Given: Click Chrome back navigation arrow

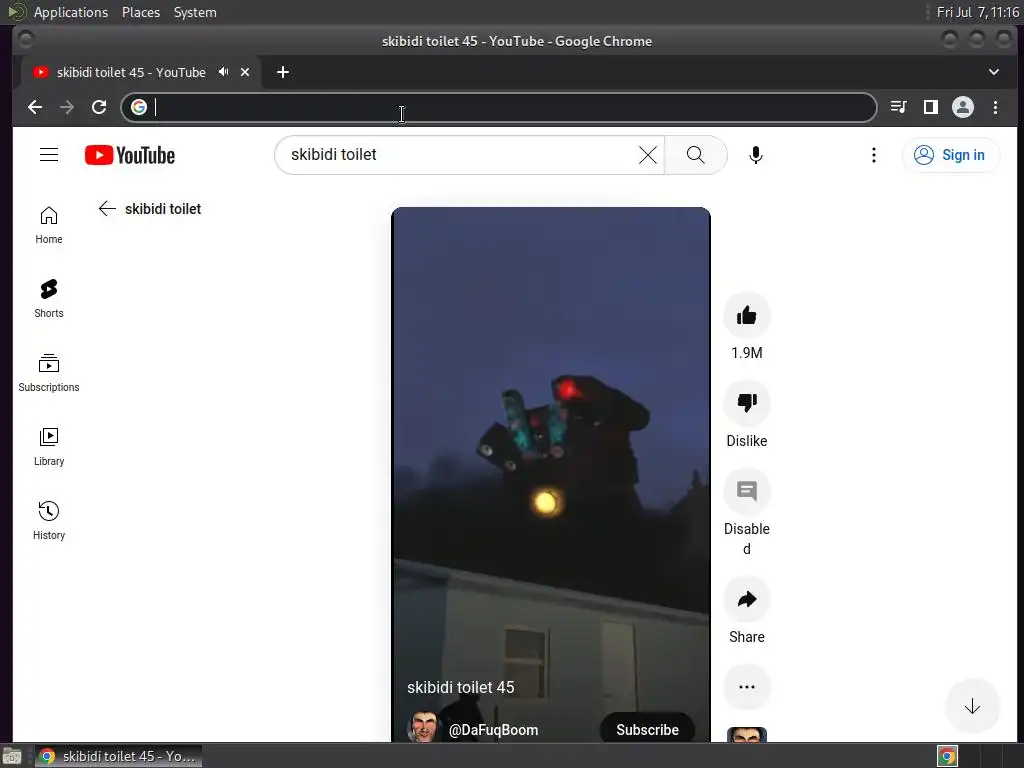Looking at the screenshot, I should tap(35, 107).
